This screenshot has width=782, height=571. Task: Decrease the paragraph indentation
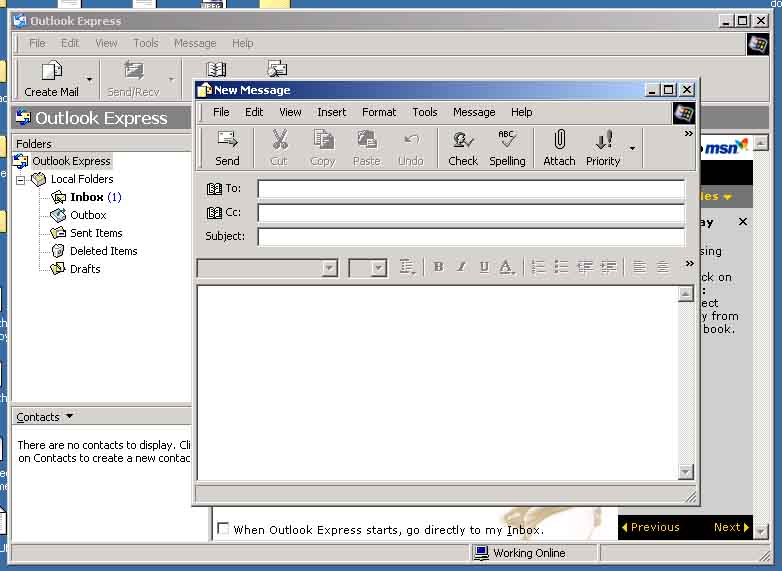pyautogui.click(x=585, y=267)
